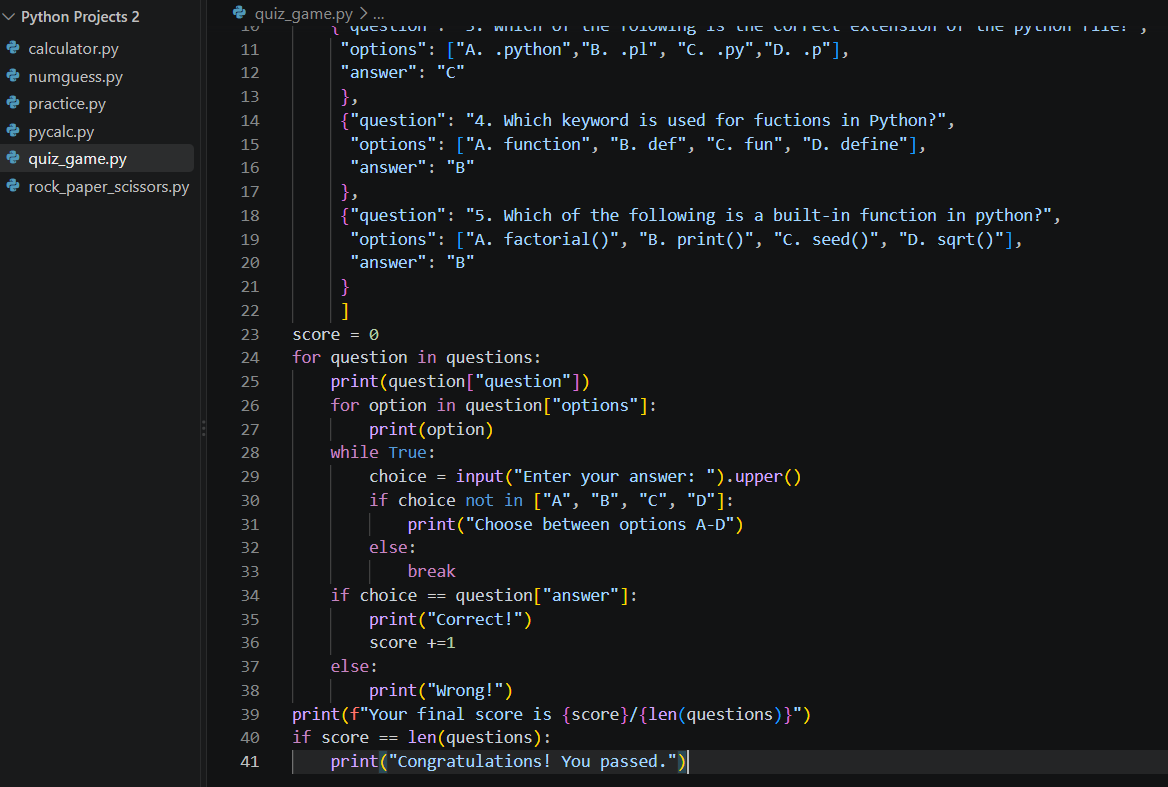Click "score +=1" on line 36

[x=412, y=643]
